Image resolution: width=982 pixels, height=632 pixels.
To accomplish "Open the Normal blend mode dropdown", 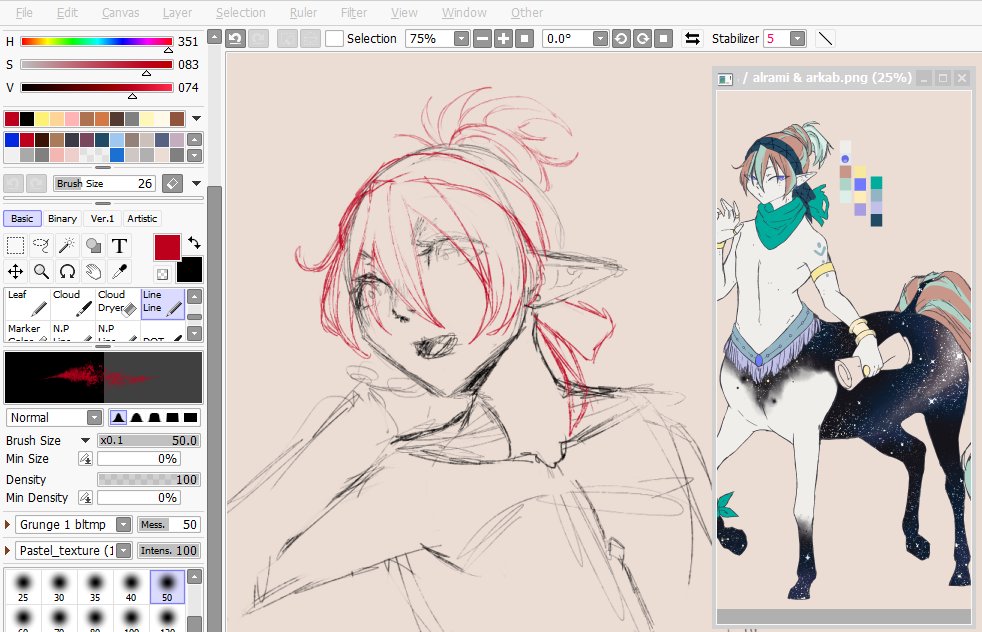I will click(x=95, y=418).
